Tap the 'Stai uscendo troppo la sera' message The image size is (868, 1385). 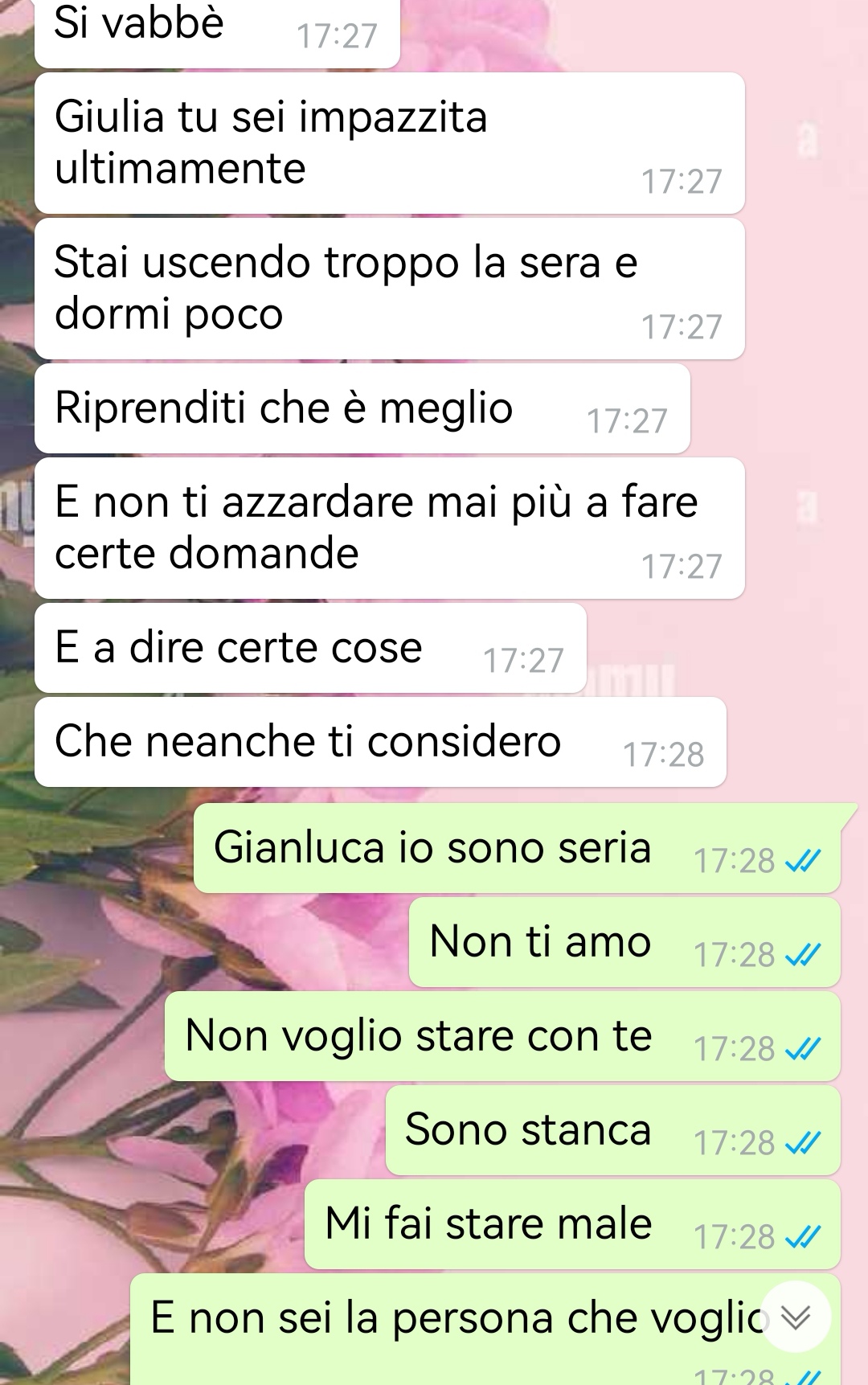tap(390, 289)
